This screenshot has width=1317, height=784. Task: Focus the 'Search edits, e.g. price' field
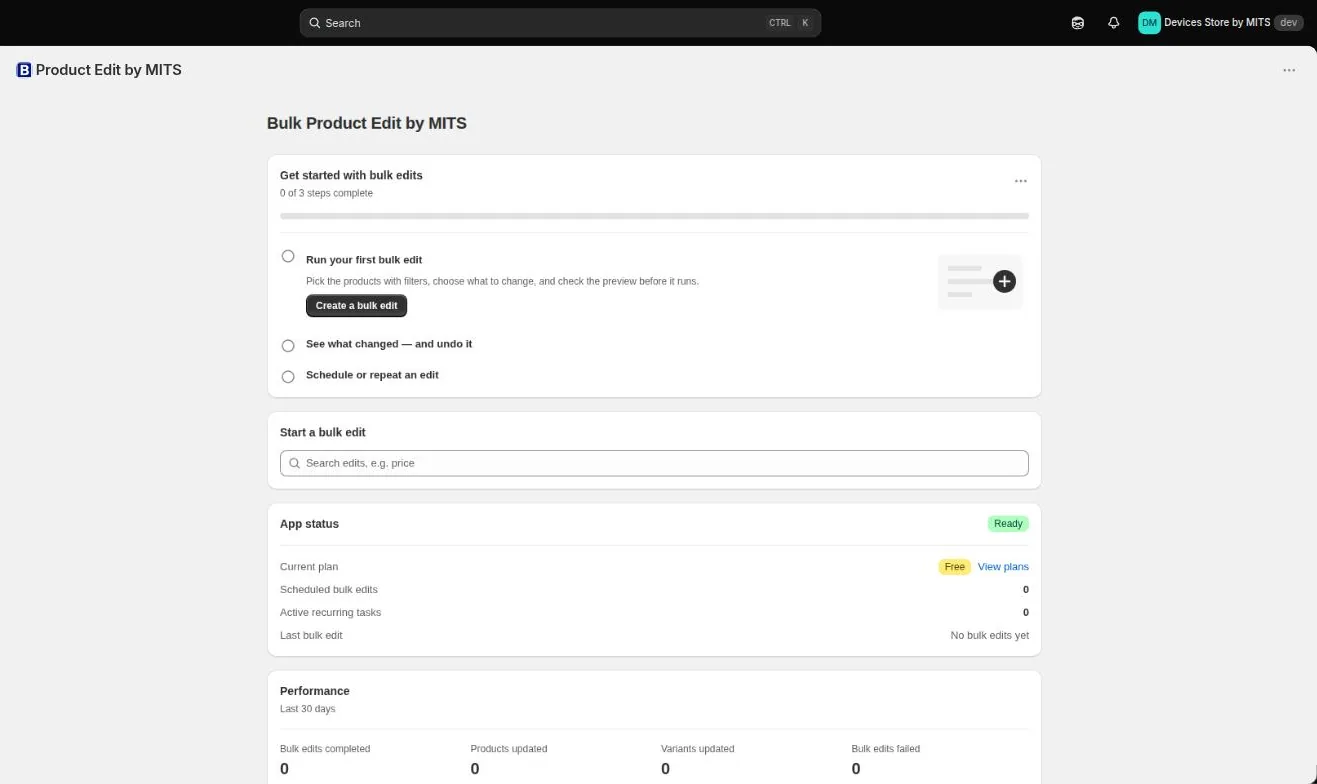coord(654,463)
